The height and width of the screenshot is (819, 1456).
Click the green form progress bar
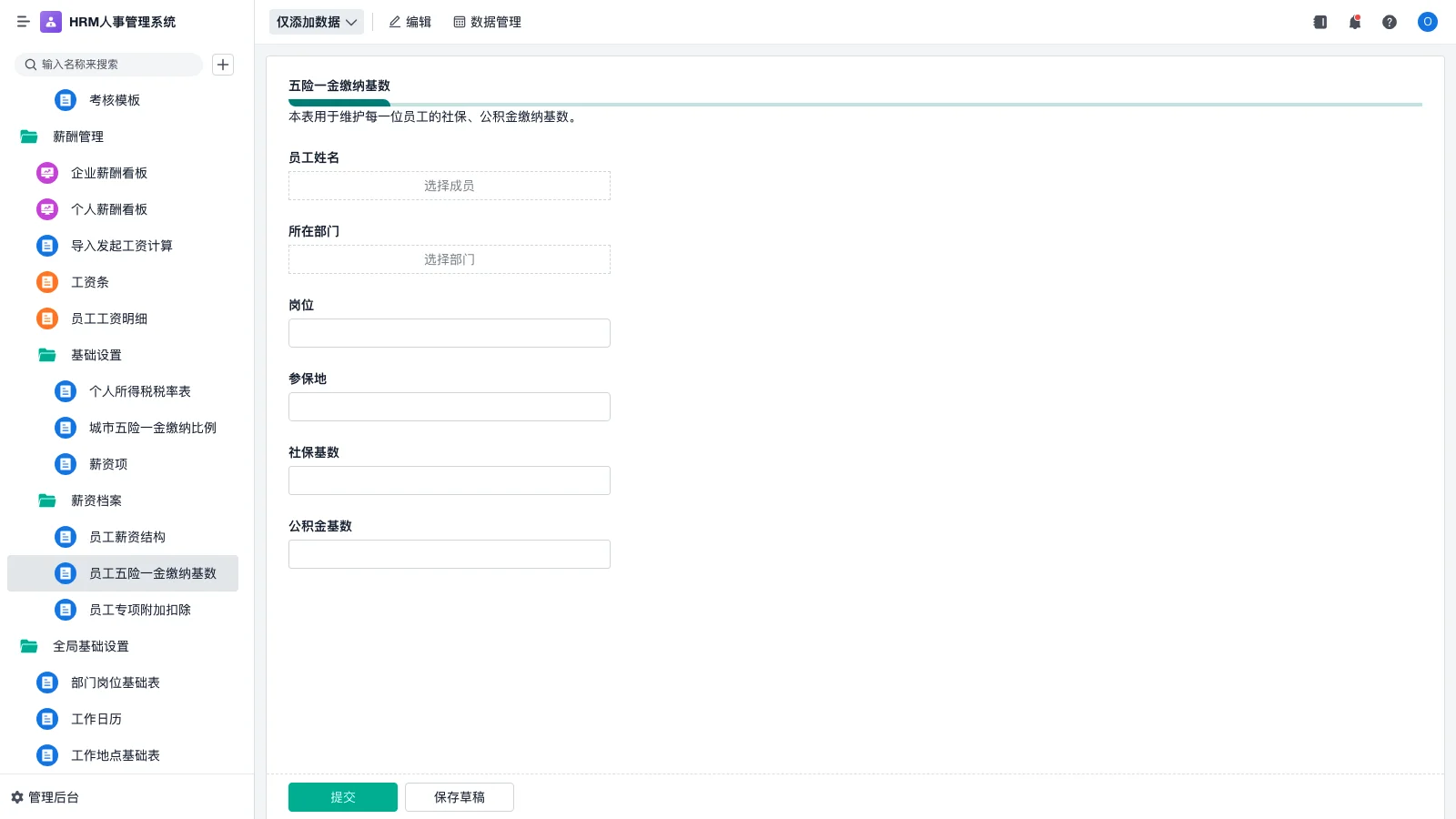339,103
